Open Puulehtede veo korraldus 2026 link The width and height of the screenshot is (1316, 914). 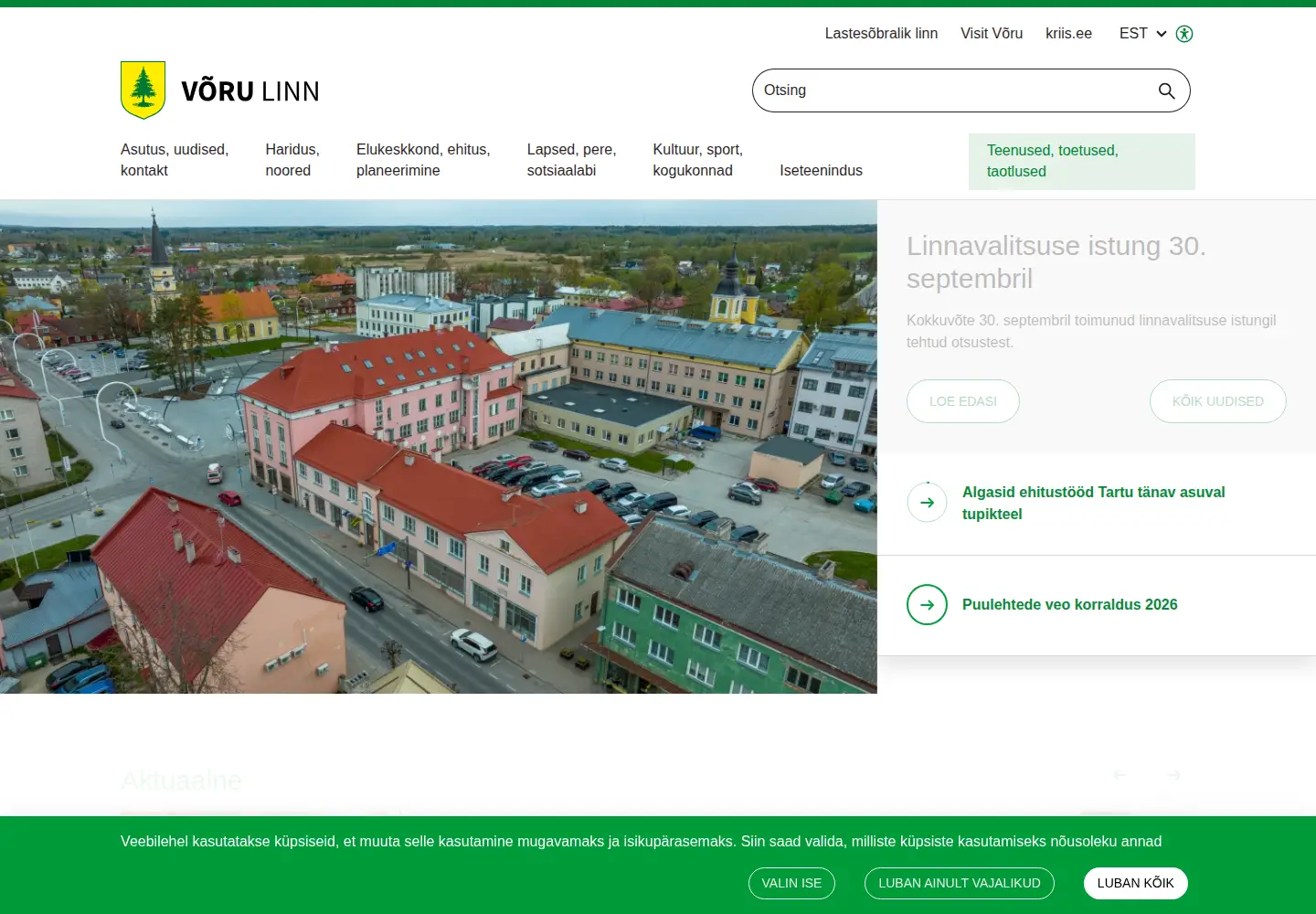coord(1069,604)
